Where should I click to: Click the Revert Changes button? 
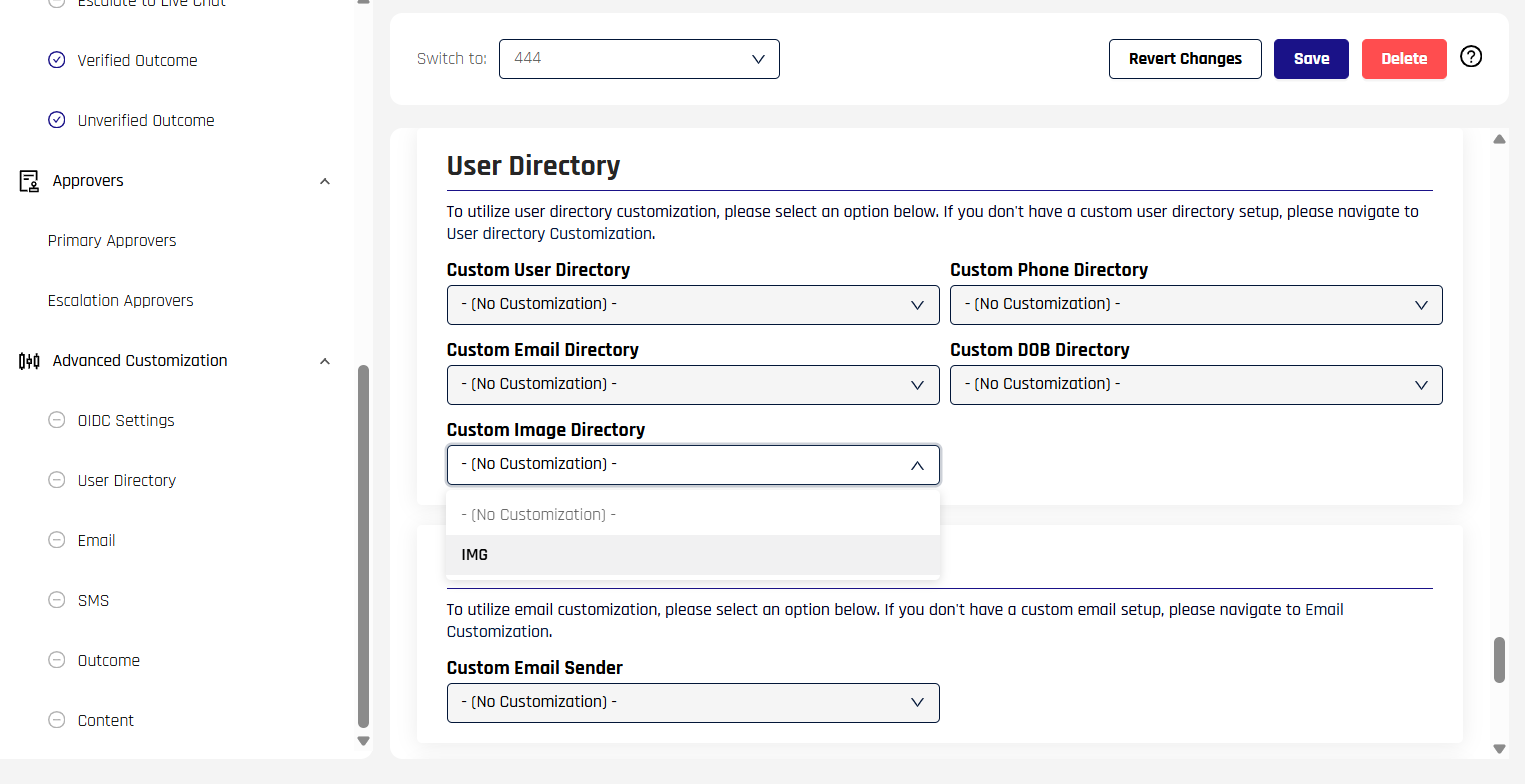tap(1184, 59)
